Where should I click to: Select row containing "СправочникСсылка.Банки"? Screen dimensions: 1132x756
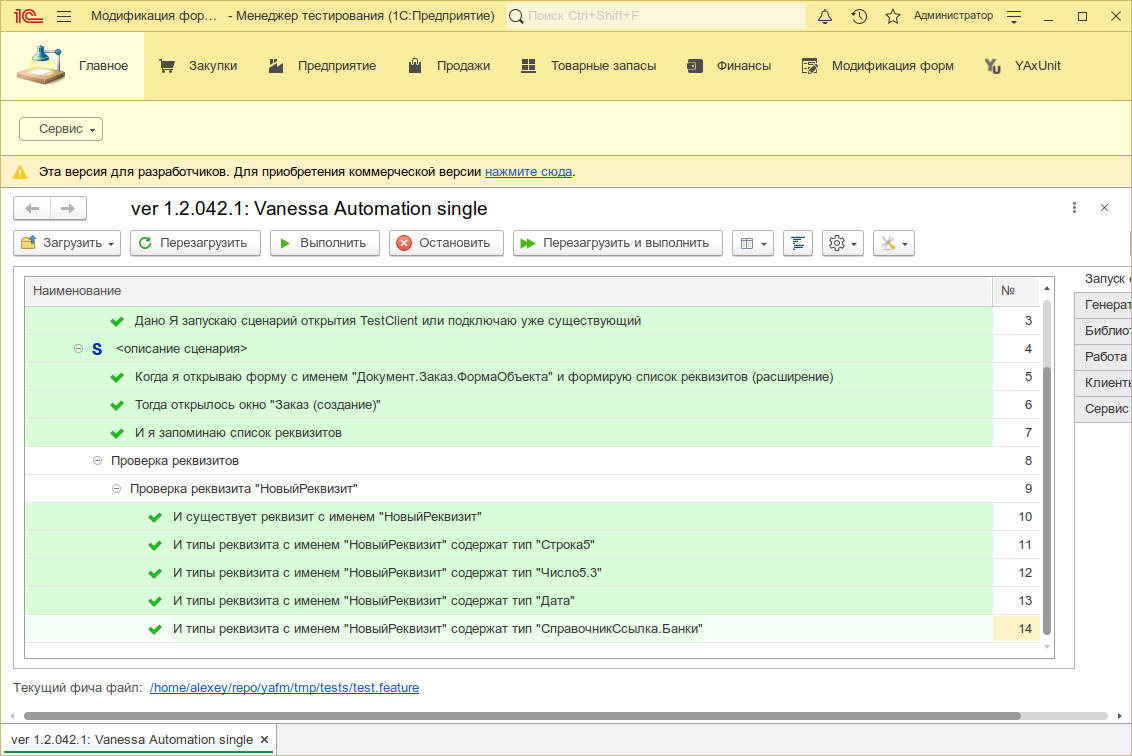point(532,629)
